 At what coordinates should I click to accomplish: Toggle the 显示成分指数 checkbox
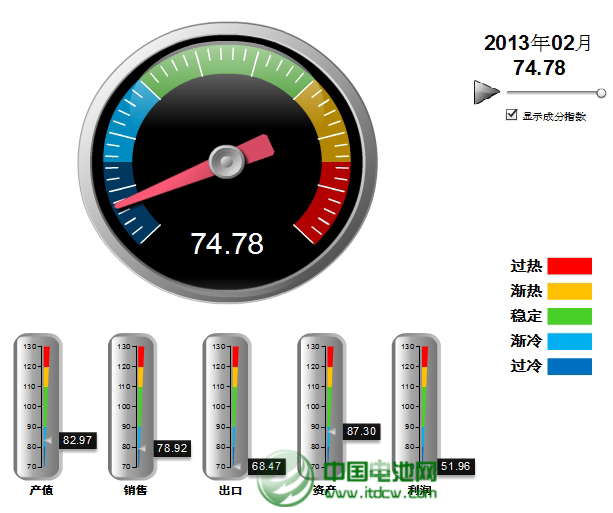tap(513, 115)
